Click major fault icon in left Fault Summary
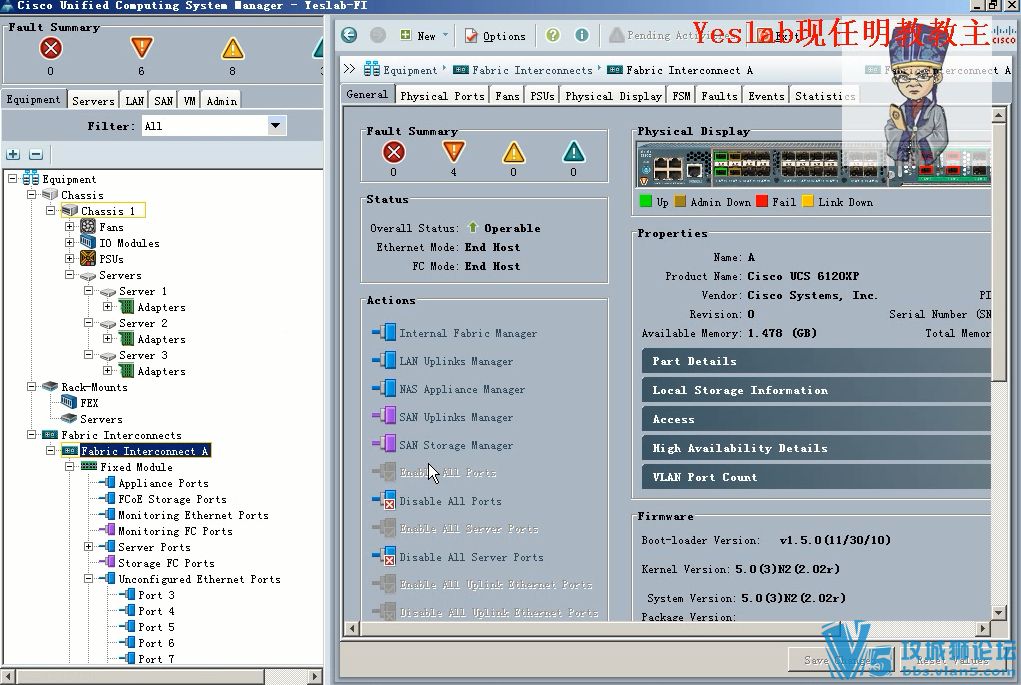Image resolution: width=1021 pixels, height=685 pixels. click(x=141, y=48)
